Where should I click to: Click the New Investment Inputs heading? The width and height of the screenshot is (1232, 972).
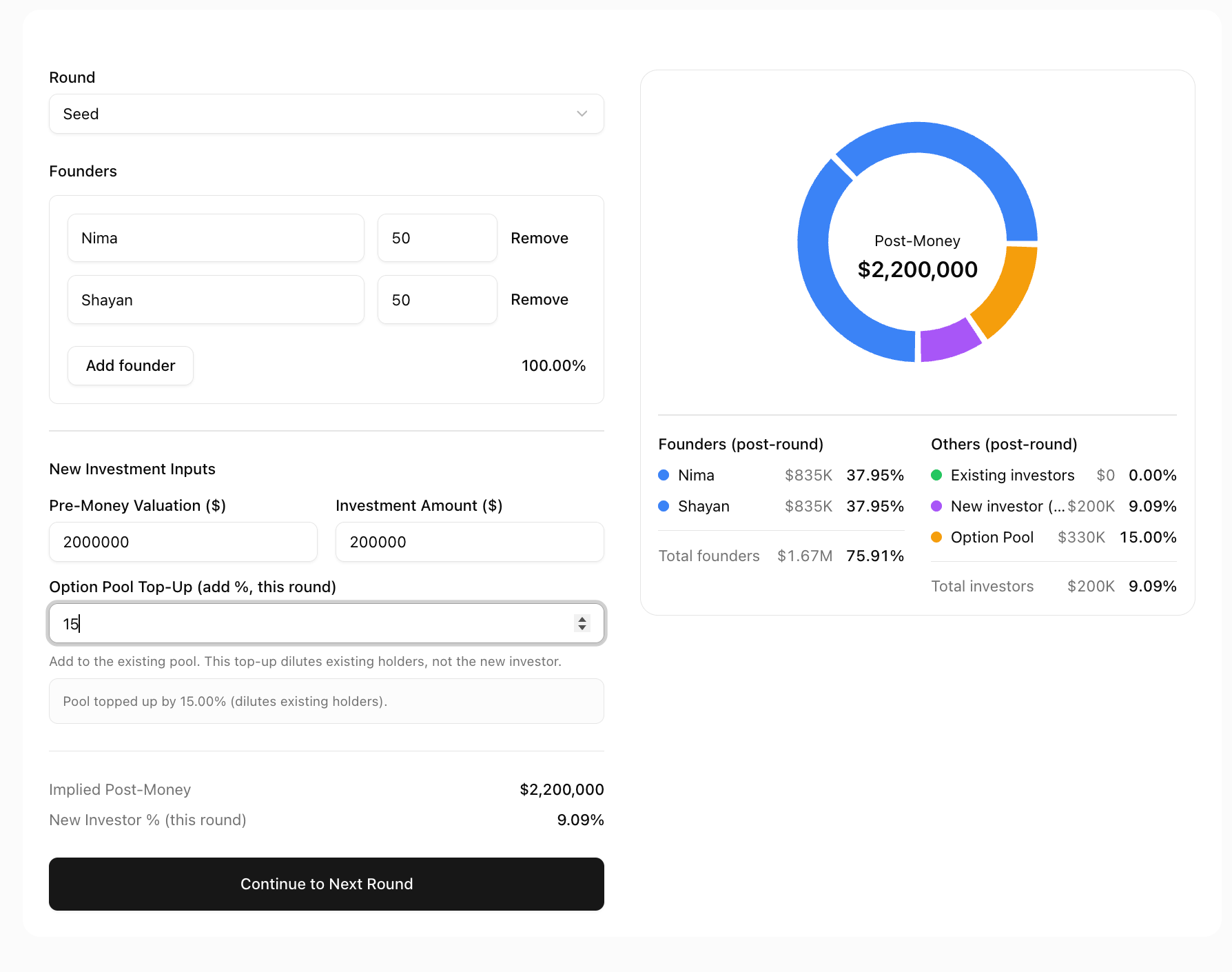tap(132, 469)
